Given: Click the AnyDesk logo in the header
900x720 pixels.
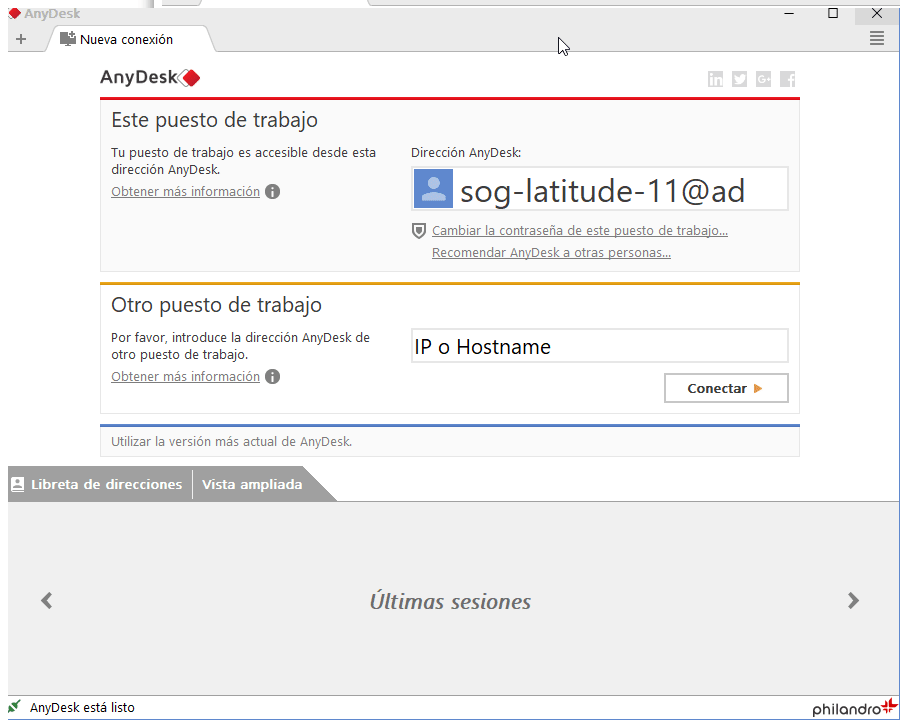Looking at the screenshot, I should [150, 78].
